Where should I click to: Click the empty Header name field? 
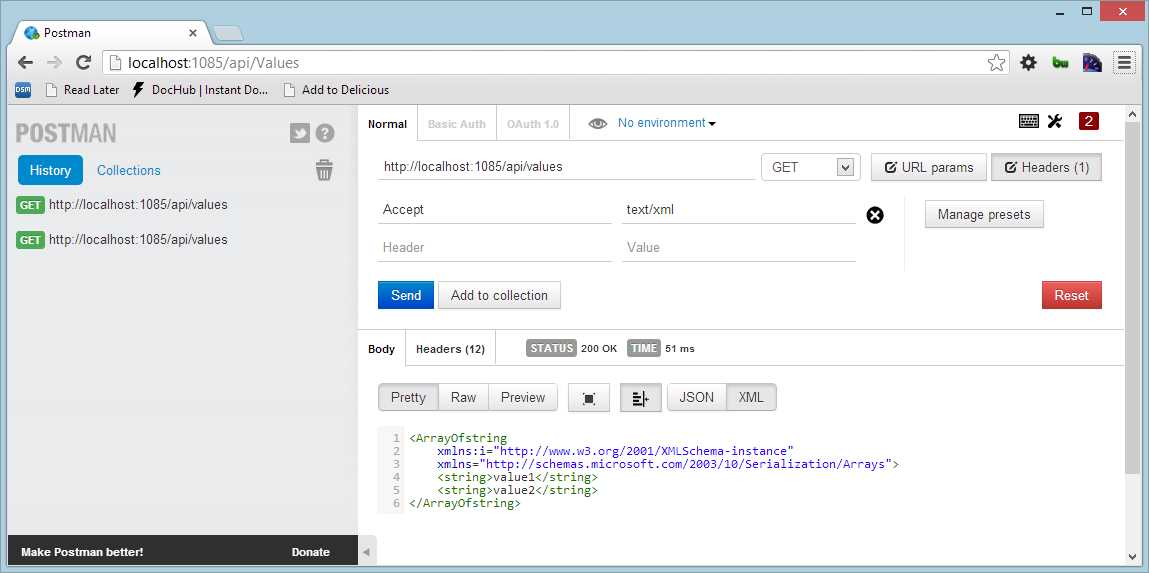495,248
